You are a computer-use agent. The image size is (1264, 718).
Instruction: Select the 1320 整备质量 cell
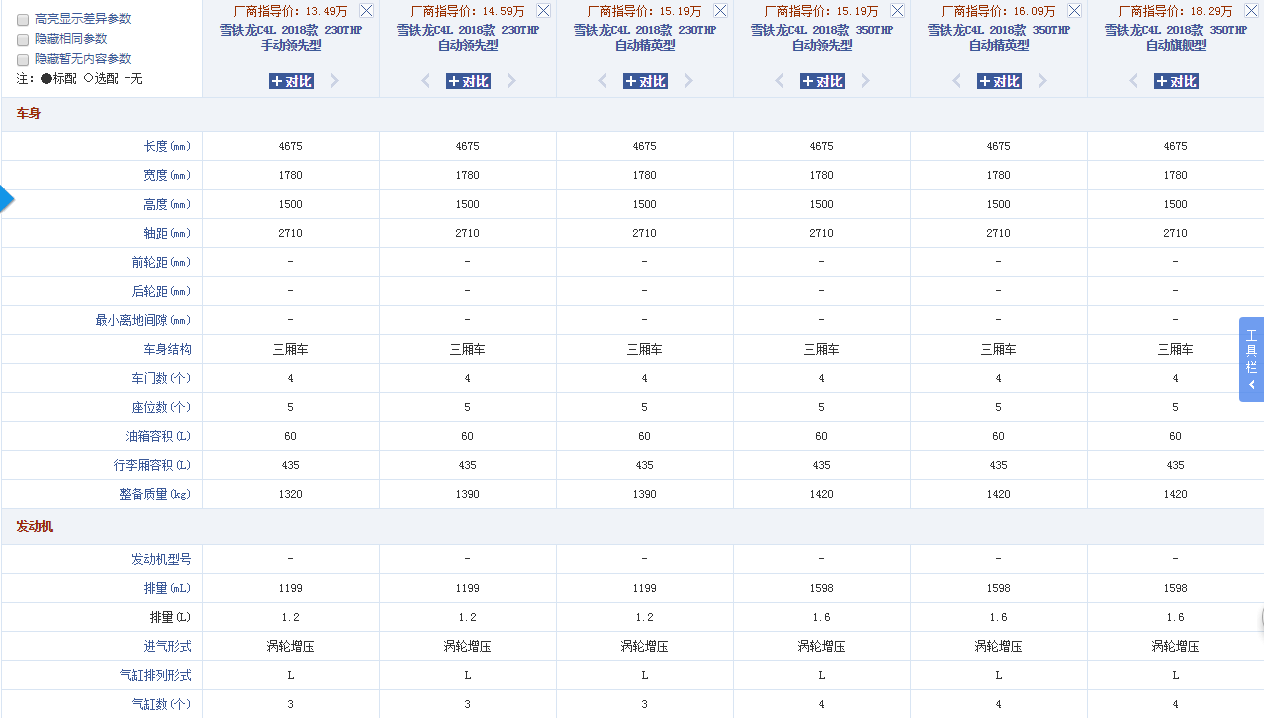[x=291, y=494]
